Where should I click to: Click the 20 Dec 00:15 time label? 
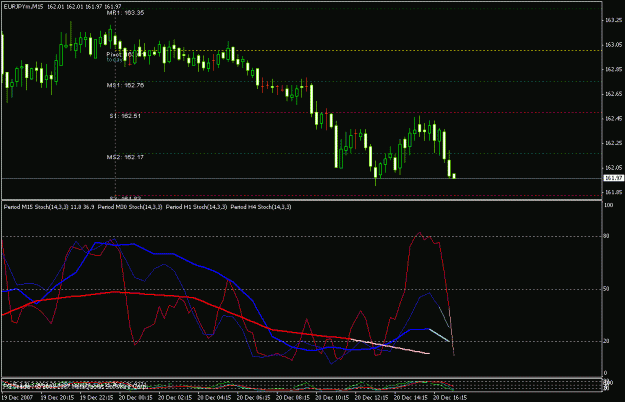(x=136, y=398)
